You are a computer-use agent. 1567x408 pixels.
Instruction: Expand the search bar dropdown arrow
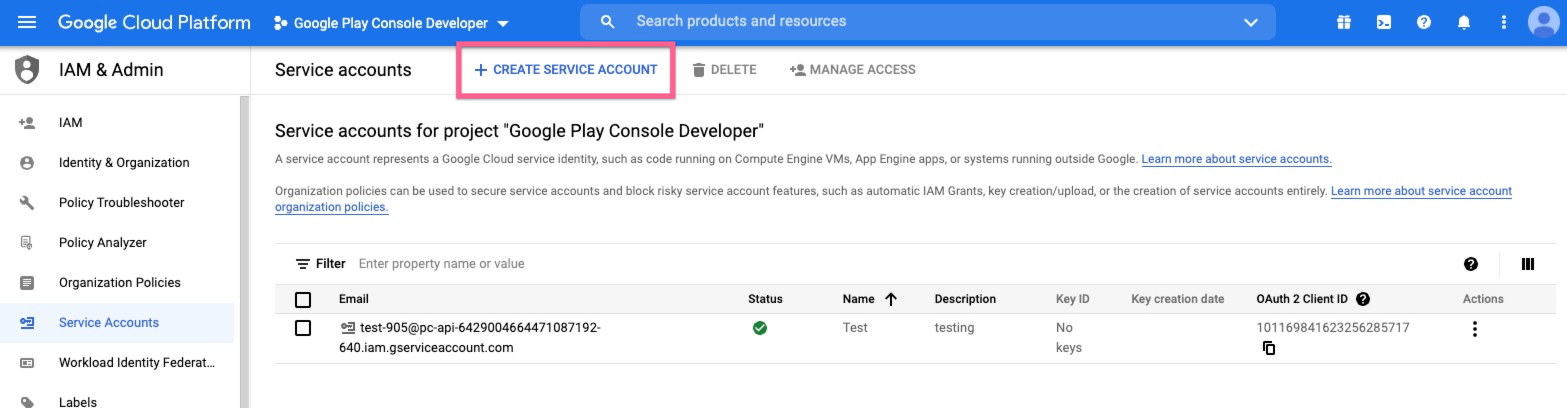[1250, 22]
